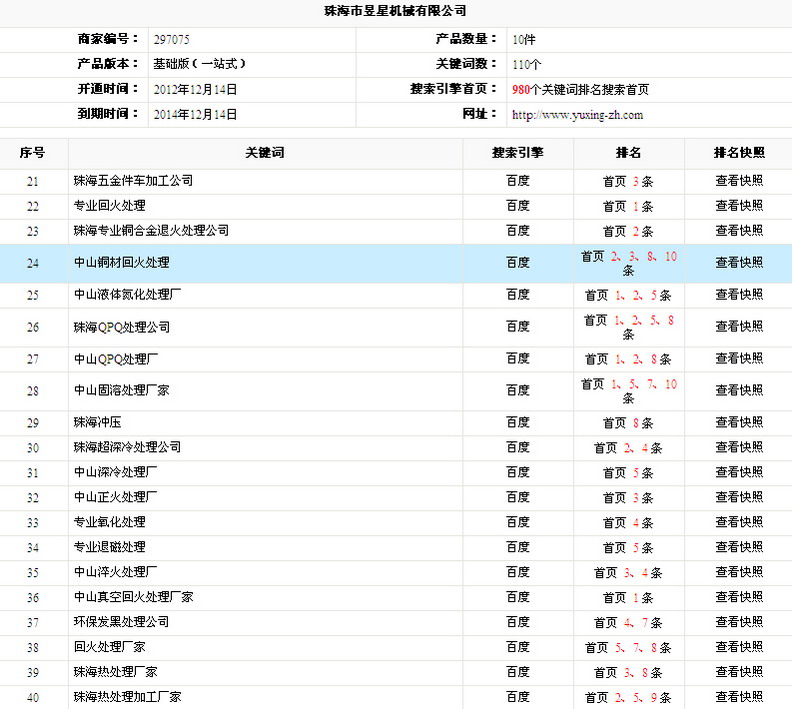Viewport: 792px width, 709px height.
Task: Select keyword 珠海热处理加工厂家
Action: [127, 697]
